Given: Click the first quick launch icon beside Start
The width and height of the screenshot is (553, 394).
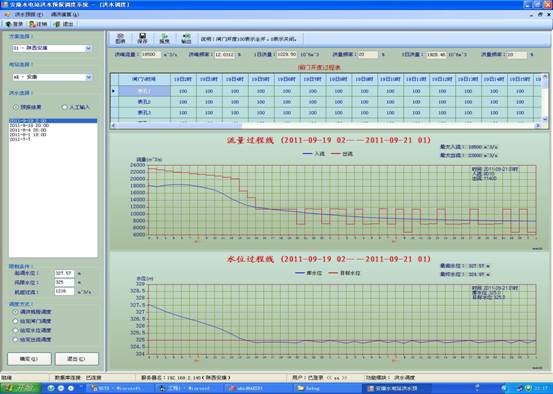Looking at the screenshot, I should tap(51, 388).
